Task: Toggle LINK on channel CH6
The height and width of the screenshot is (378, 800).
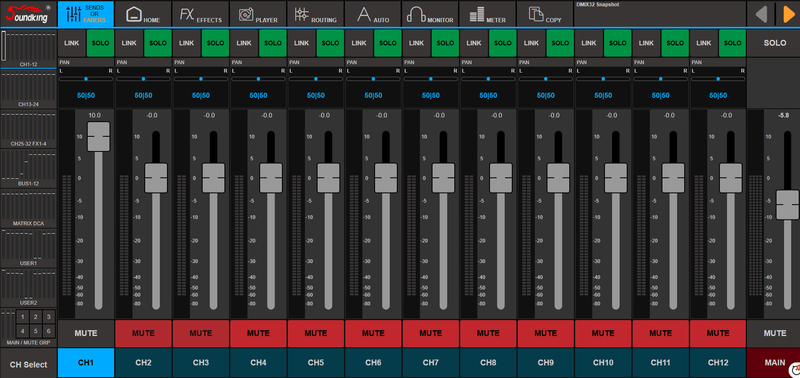Action: coord(359,43)
